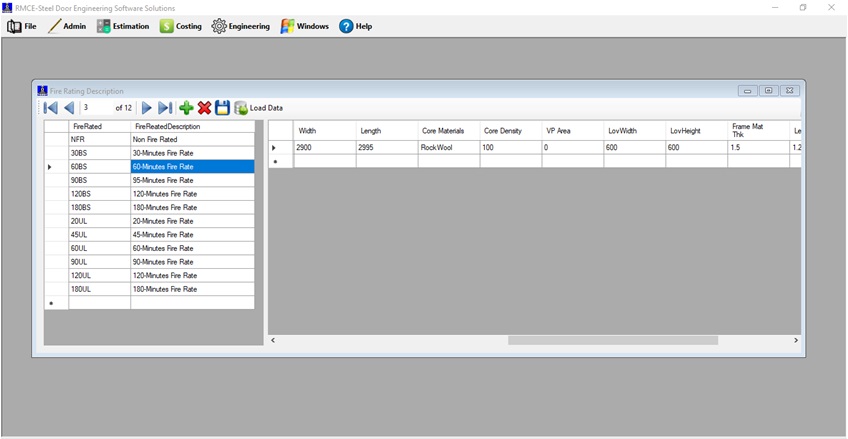
Task: Open the Windows menu
Action: pyautogui.click(x=304, y=26)
